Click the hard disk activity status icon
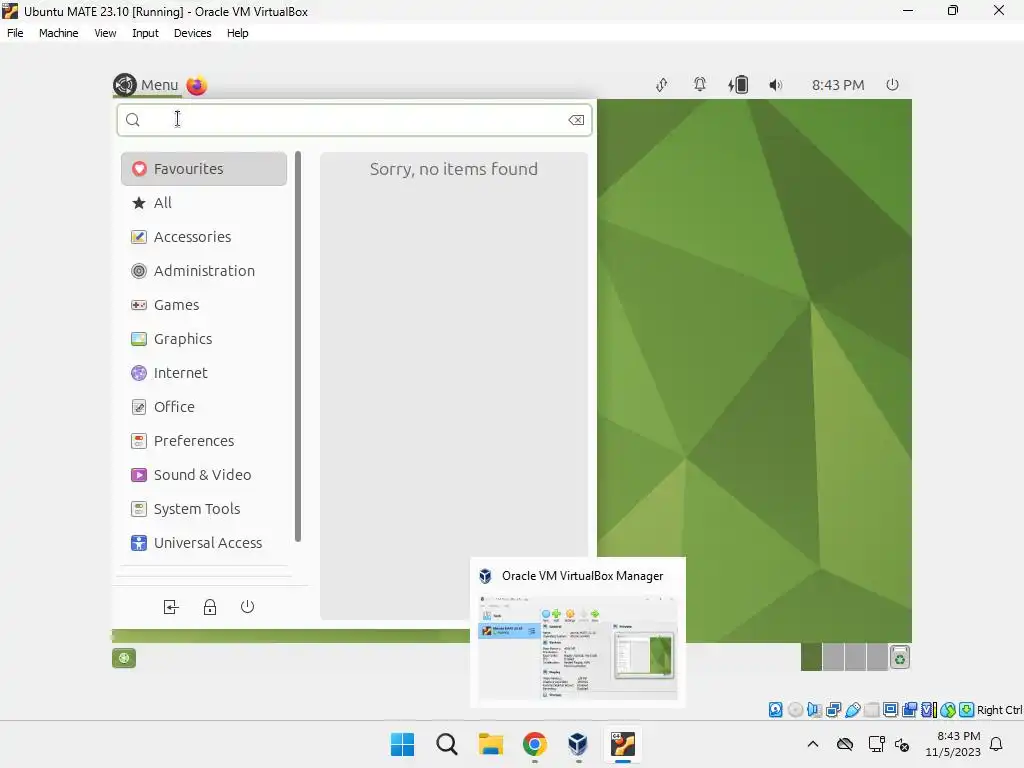The width and height of the screenshot is (1024, 768). (x=776, y=710)
